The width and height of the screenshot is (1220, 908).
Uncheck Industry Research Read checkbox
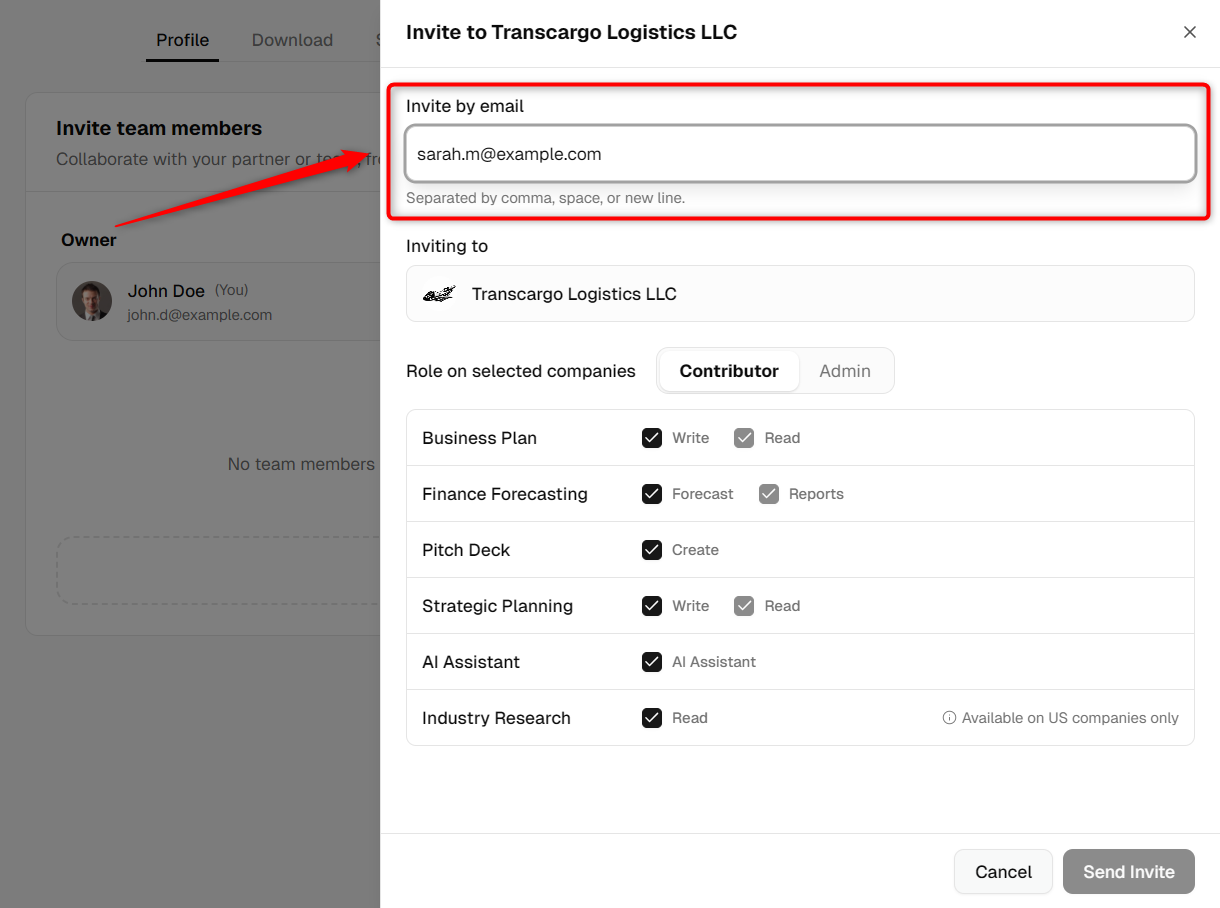(652, 718)
